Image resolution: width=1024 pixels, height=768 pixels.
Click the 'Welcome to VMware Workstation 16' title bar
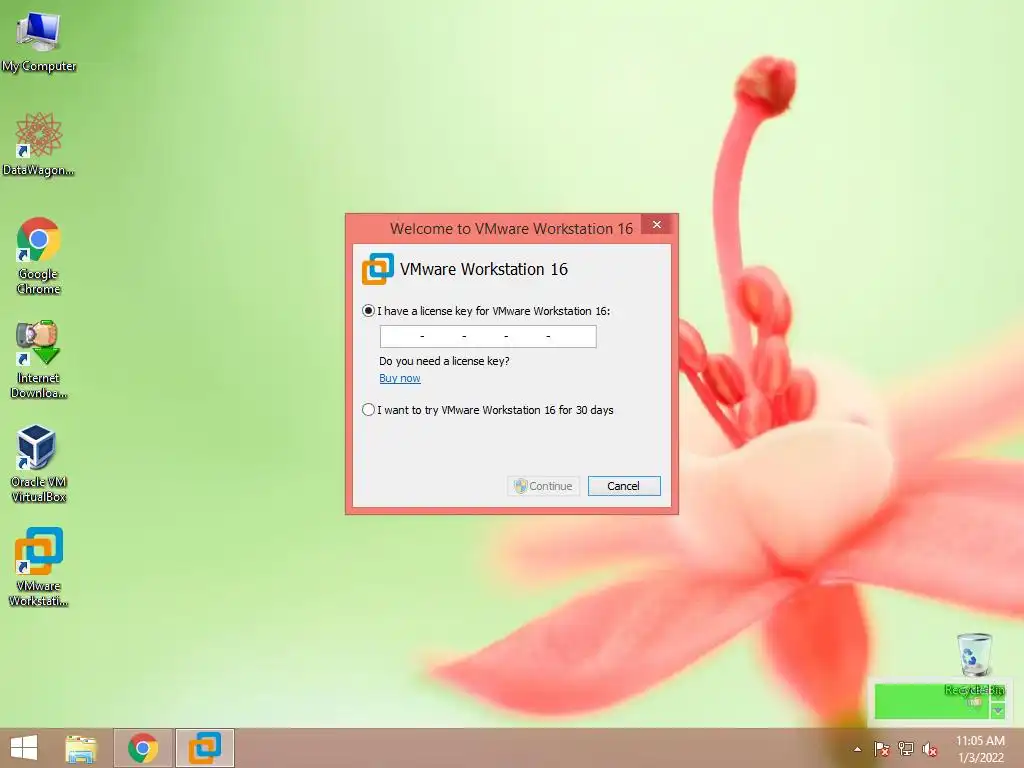pos(511,229)
